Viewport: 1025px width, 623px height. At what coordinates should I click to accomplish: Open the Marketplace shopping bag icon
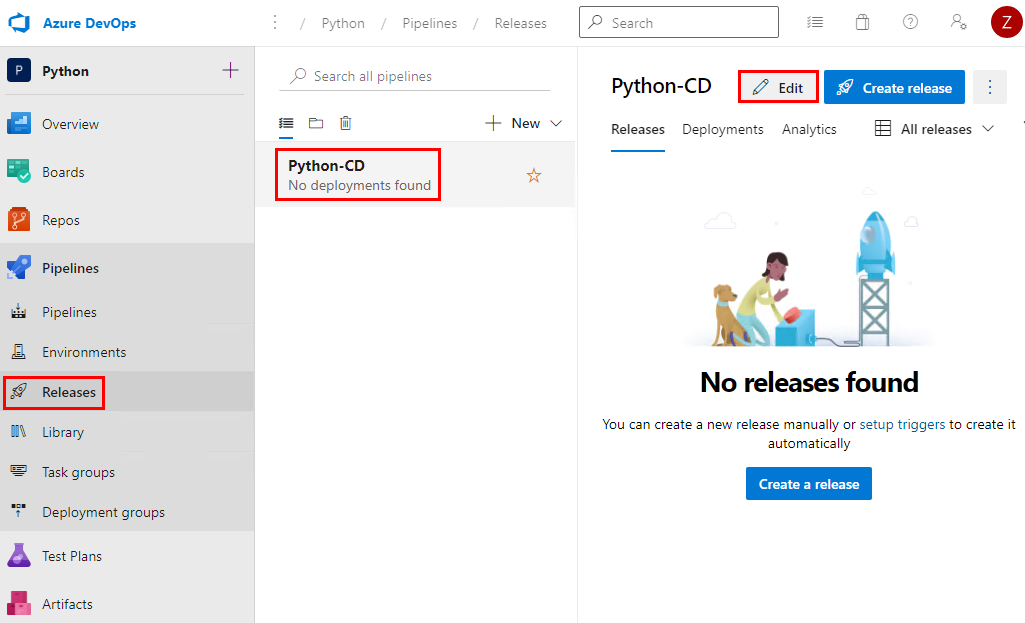862,22
